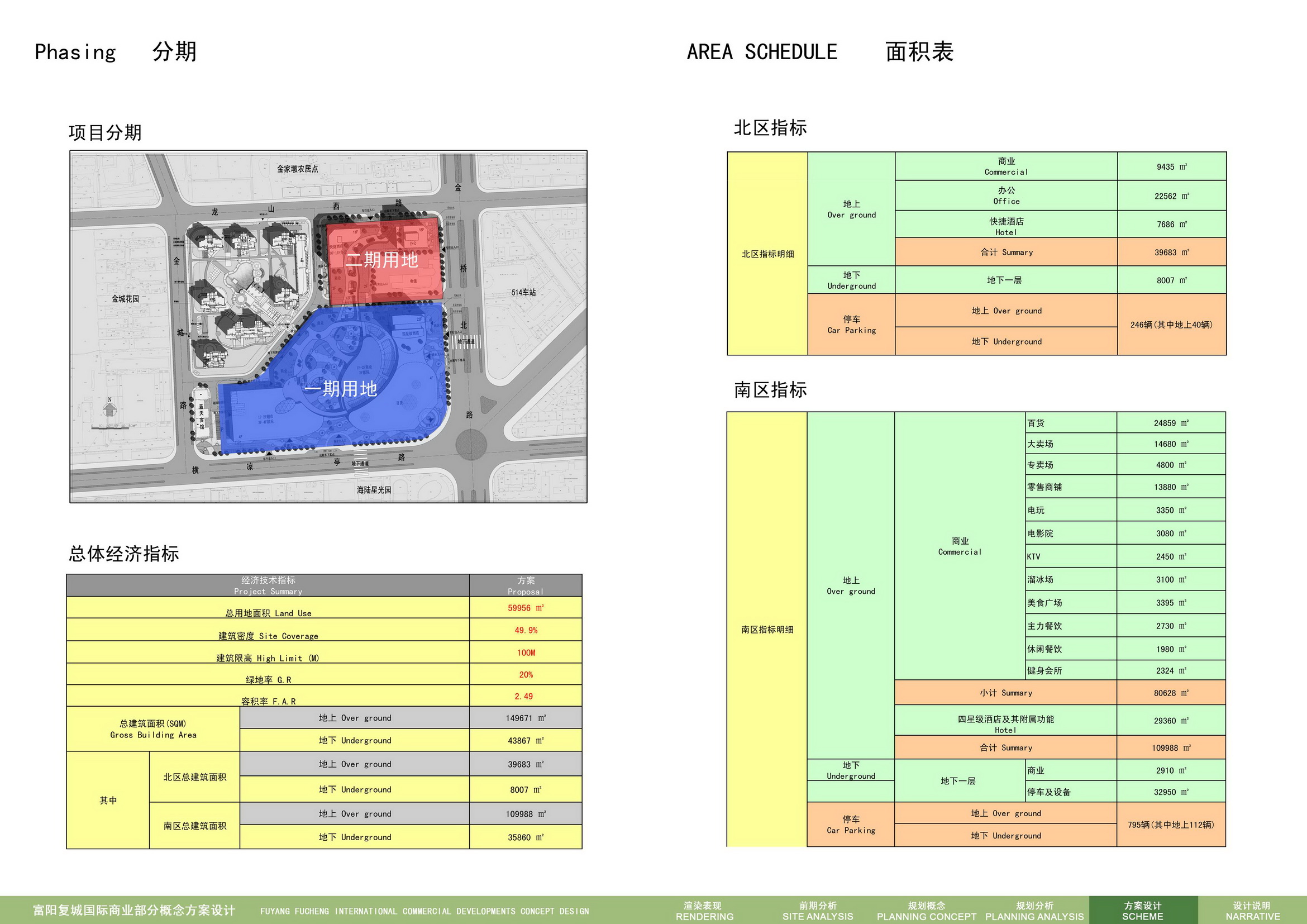Click the 溜冰场 row label
Viewport: 1307px width, 924px height.
tap(1040, 579)
